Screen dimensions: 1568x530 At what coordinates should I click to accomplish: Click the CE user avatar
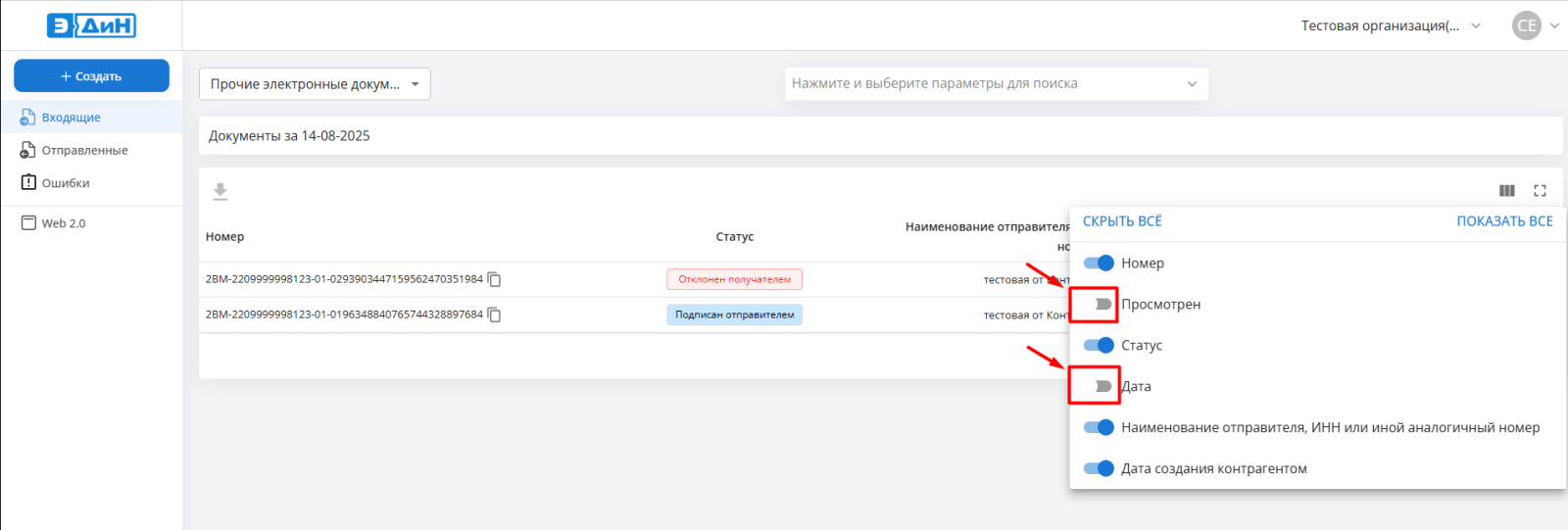pos(1526,25)
